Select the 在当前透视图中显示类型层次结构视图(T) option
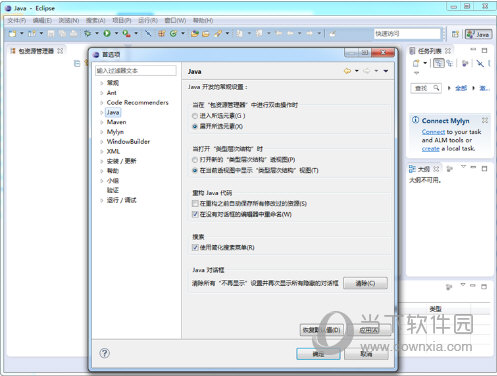 pos(195,170)
